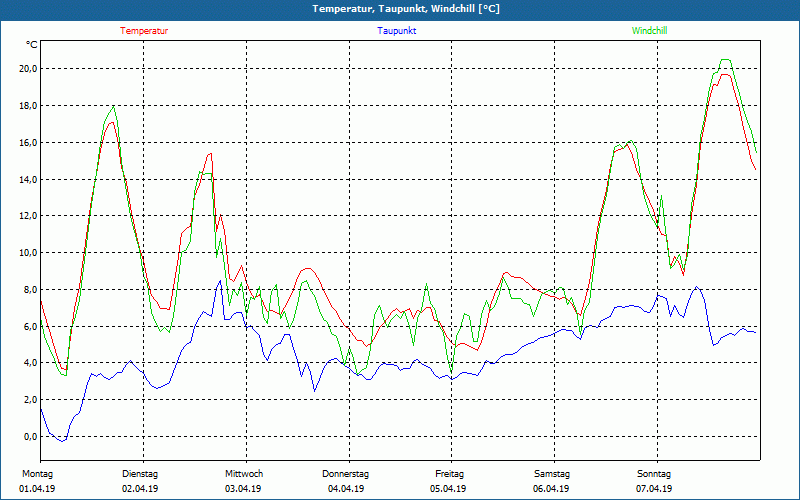
Task: Click the 4,0 y-axis value
Action: point(30,363)
